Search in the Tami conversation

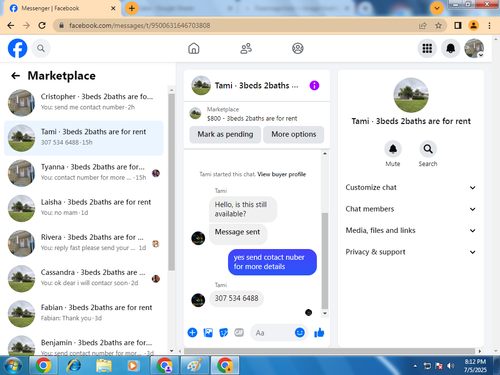click(428, 149)
